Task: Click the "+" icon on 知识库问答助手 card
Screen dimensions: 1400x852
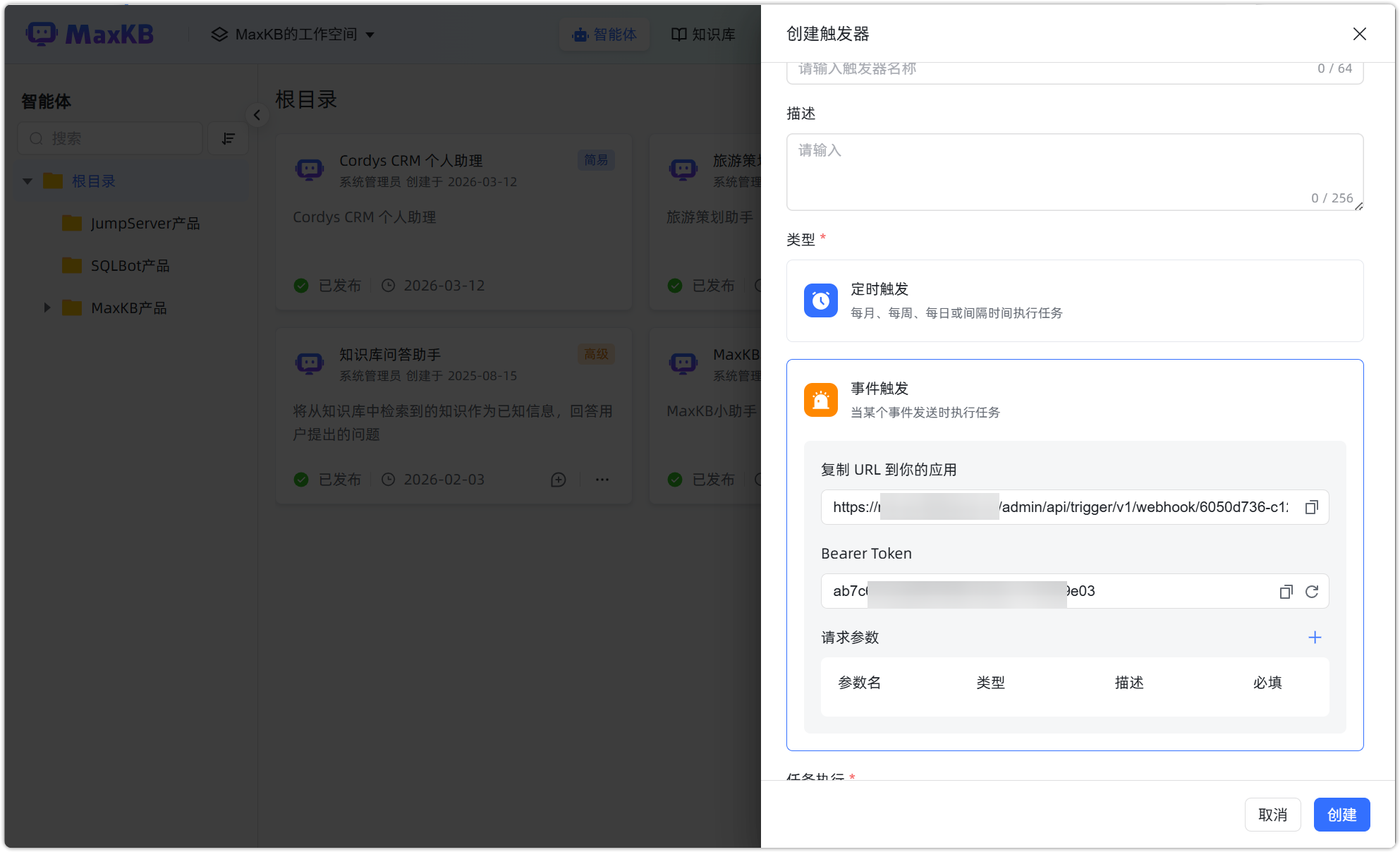Action: pyautogui.click(x=558, y=479)
